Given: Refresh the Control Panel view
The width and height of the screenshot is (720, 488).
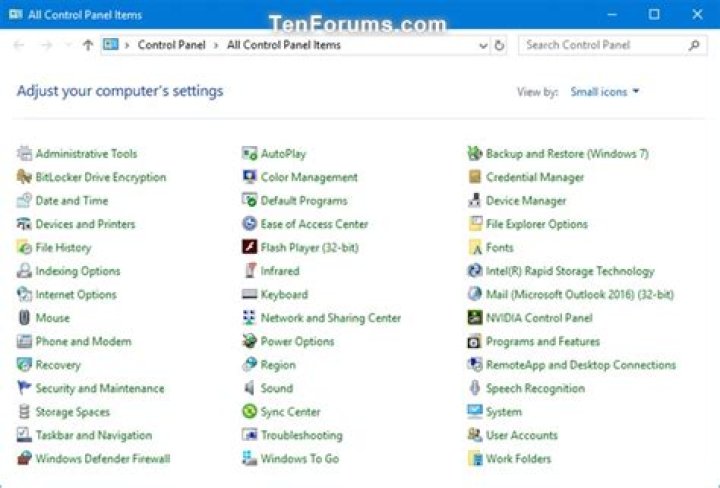Looking at the screenshot, I should 499,45.
